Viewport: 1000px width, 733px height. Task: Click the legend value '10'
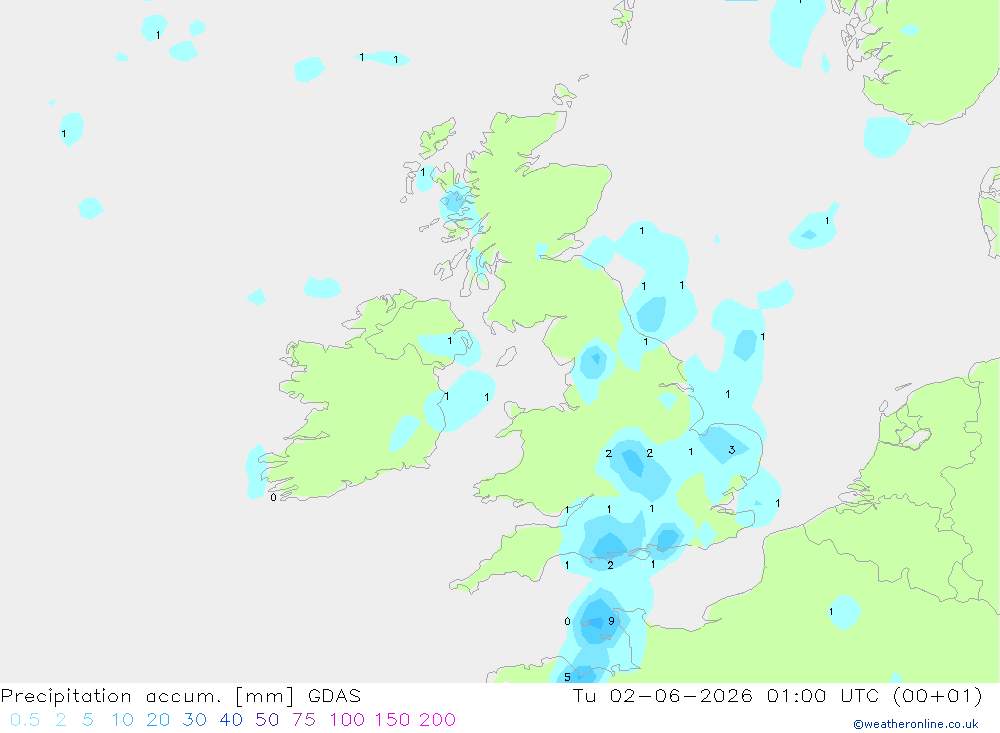tap(122, 720)
